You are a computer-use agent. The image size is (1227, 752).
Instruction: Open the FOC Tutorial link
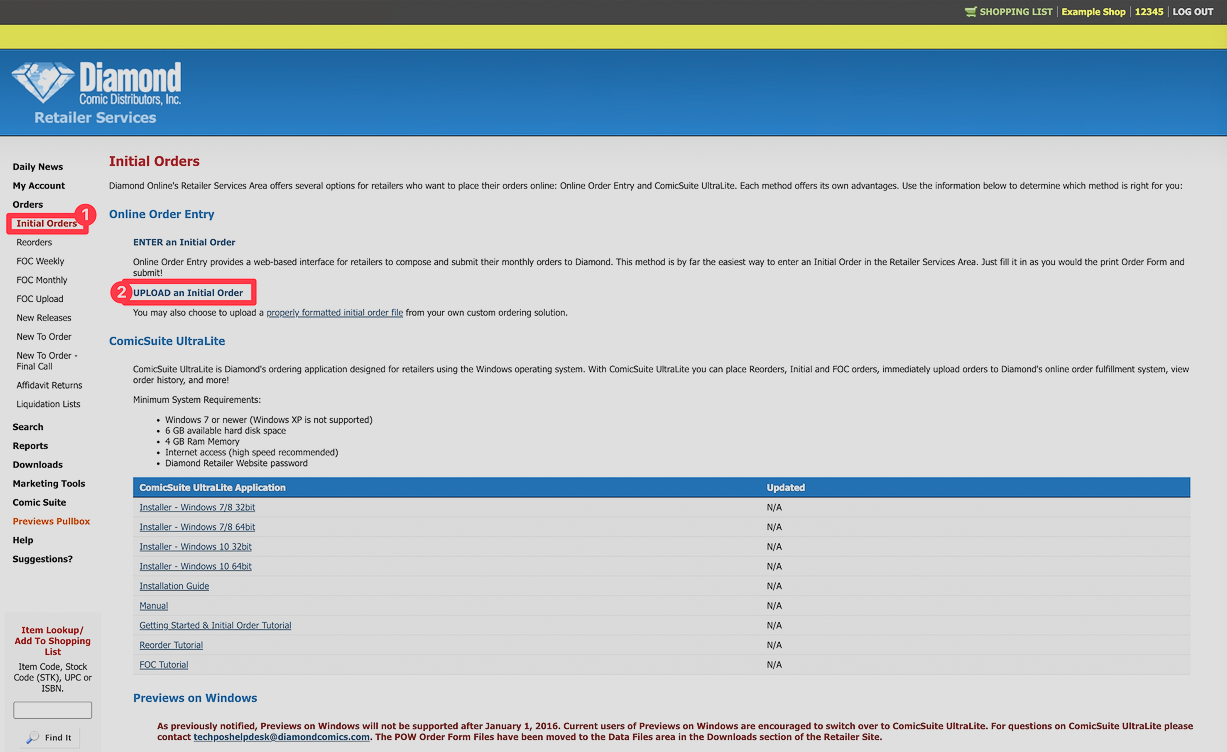point(164,665)
